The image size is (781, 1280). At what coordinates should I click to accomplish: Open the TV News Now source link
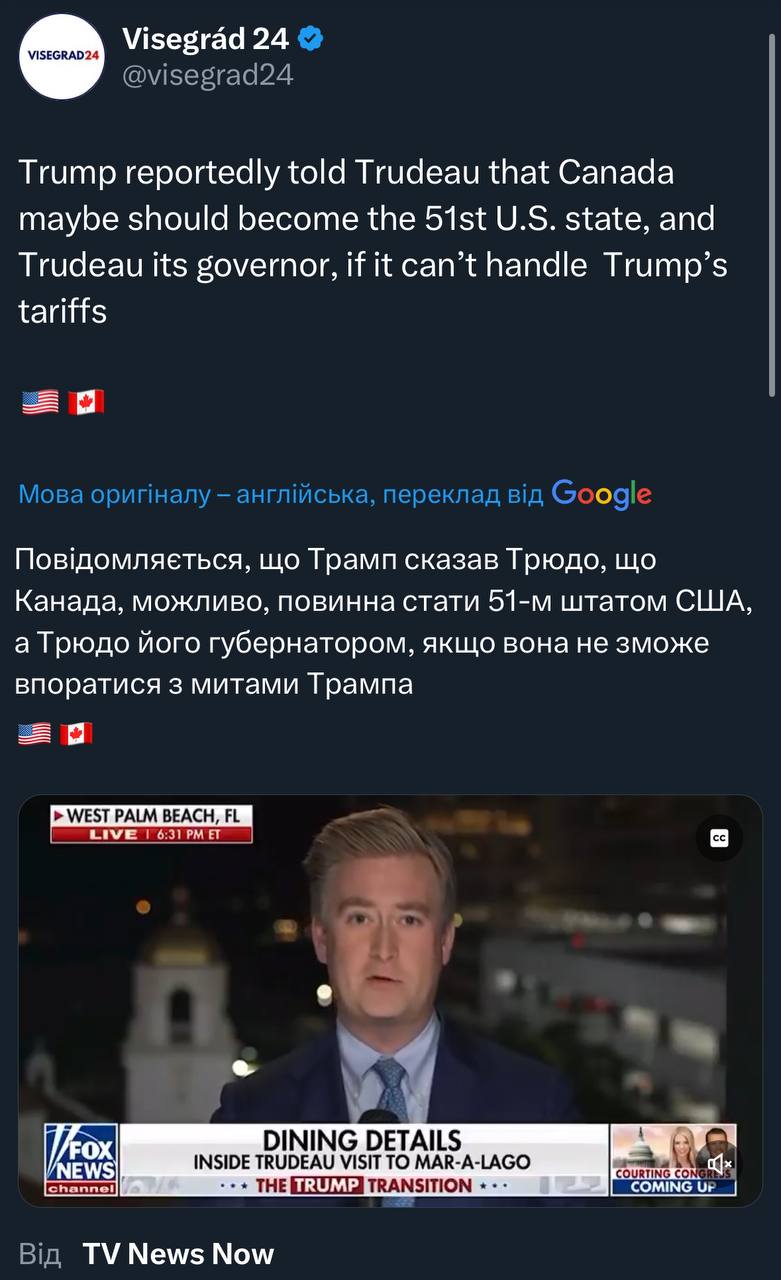pos(178,1254)
